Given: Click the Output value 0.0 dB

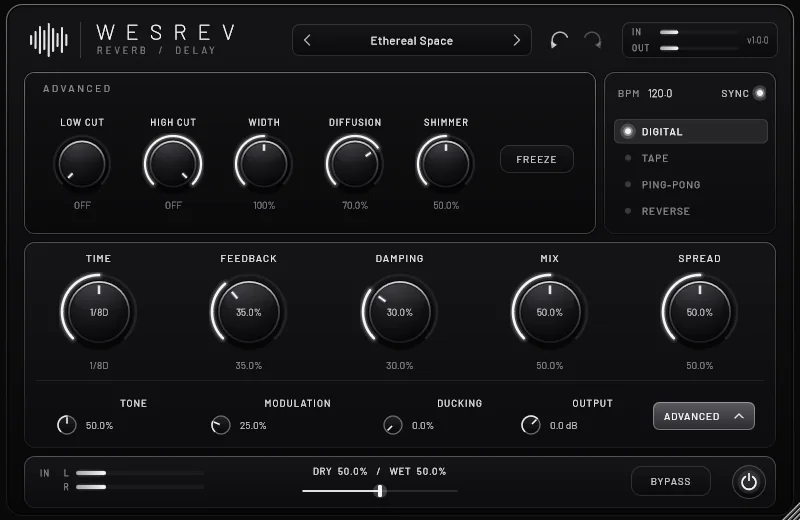Looking at the screenshot, I should click(x=563, y=426).
